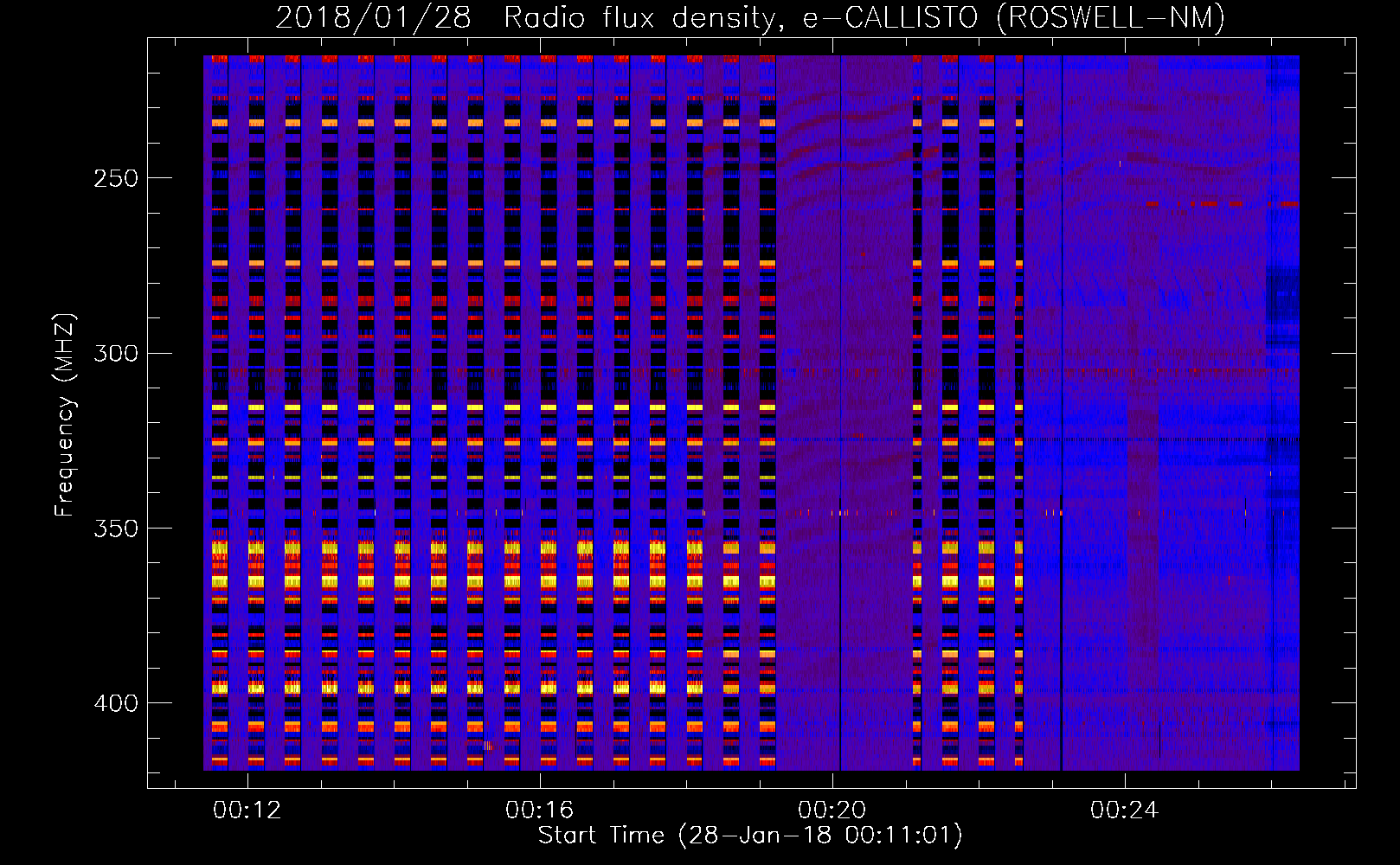
Task: Click the 00:24 time tick label
Action: pos(1124,810)
